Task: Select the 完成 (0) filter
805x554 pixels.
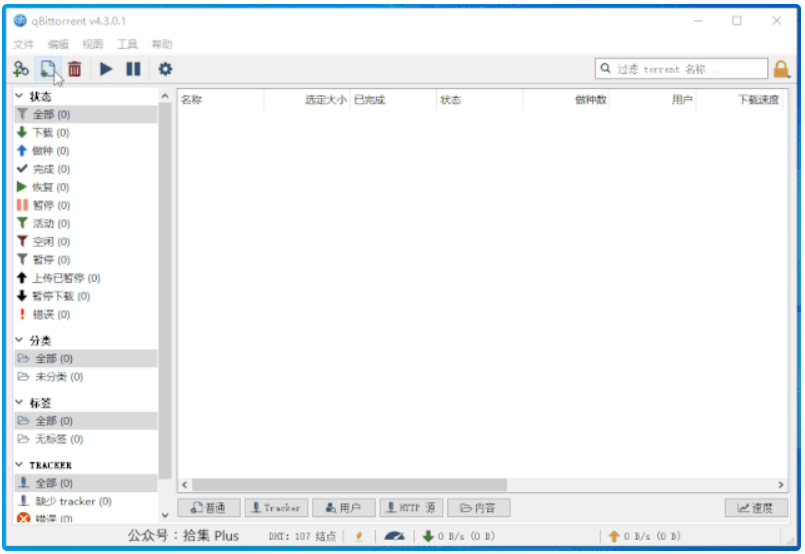Action: (x=86, y=169)
